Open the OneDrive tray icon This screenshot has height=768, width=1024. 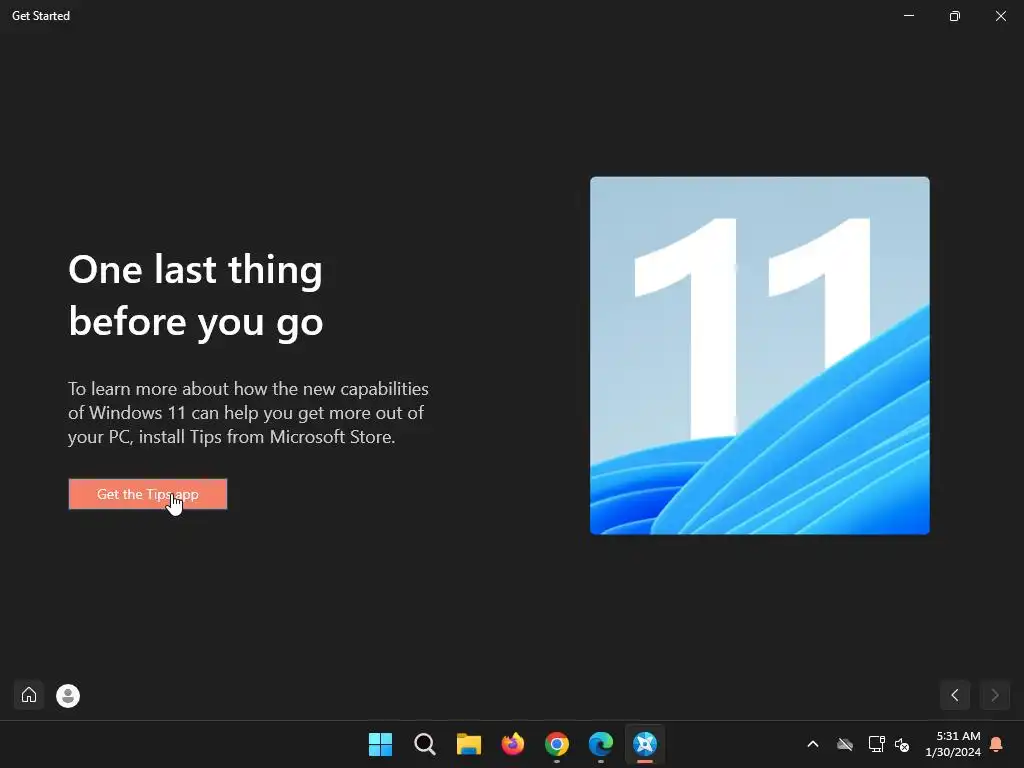pos(845,744)
